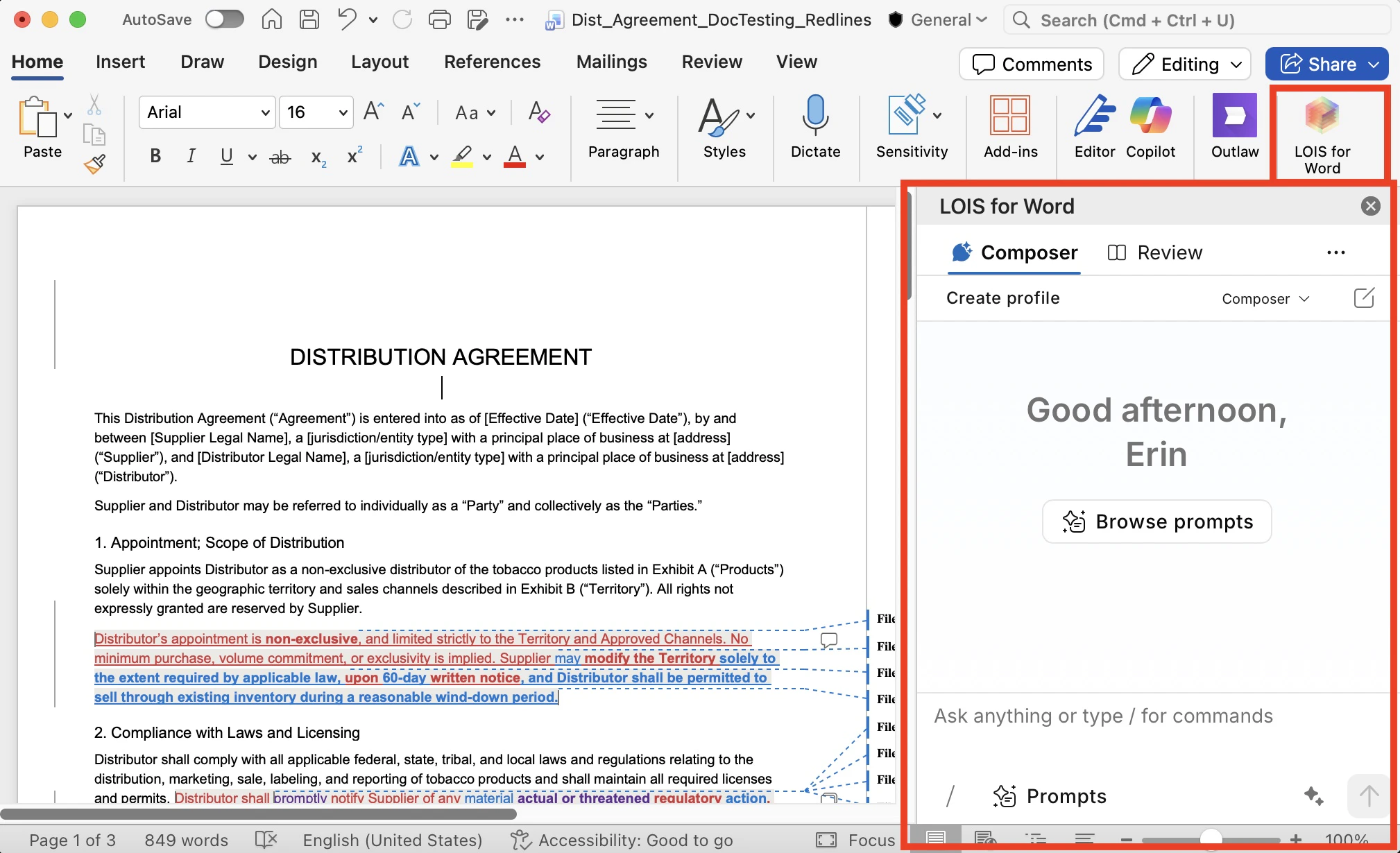Click the sparkle enhance icon in LOIS prompt box
1400x853 pixels.
click(x=1313, y=795)
